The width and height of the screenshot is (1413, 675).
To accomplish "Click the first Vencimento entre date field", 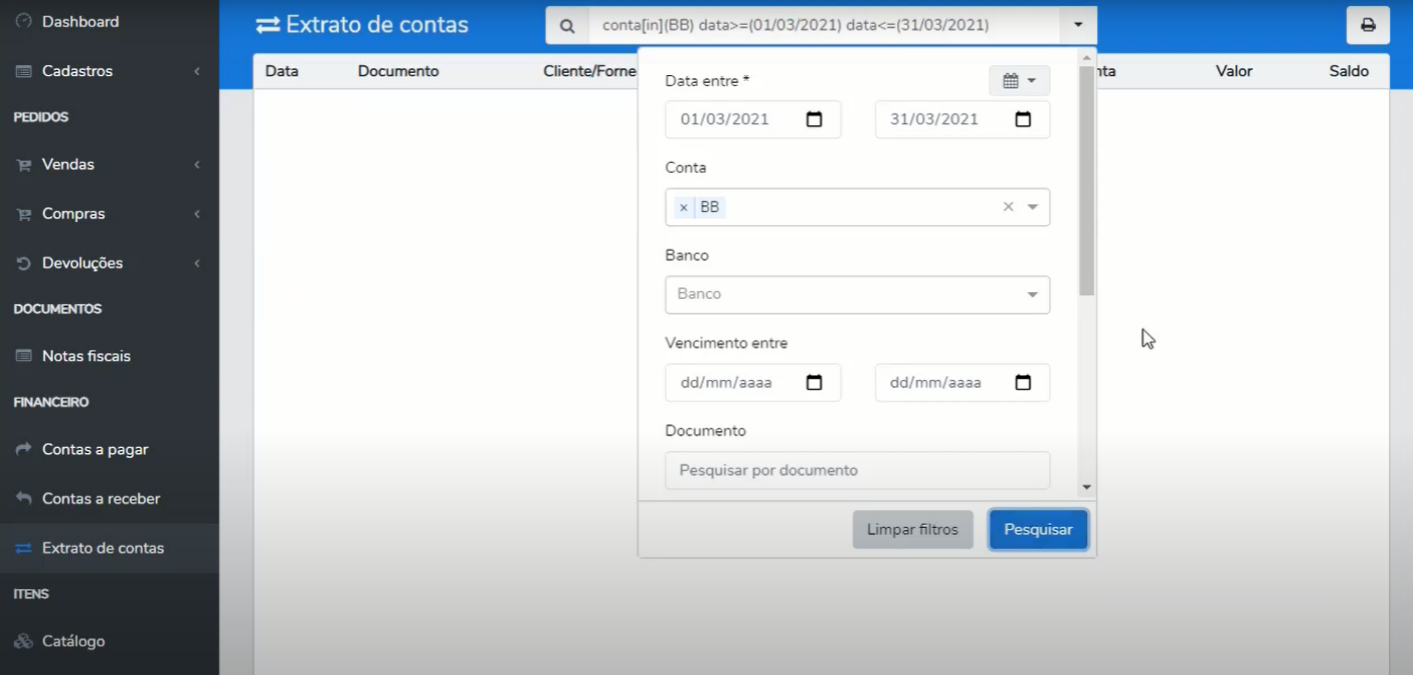I will tap(753, 382).
